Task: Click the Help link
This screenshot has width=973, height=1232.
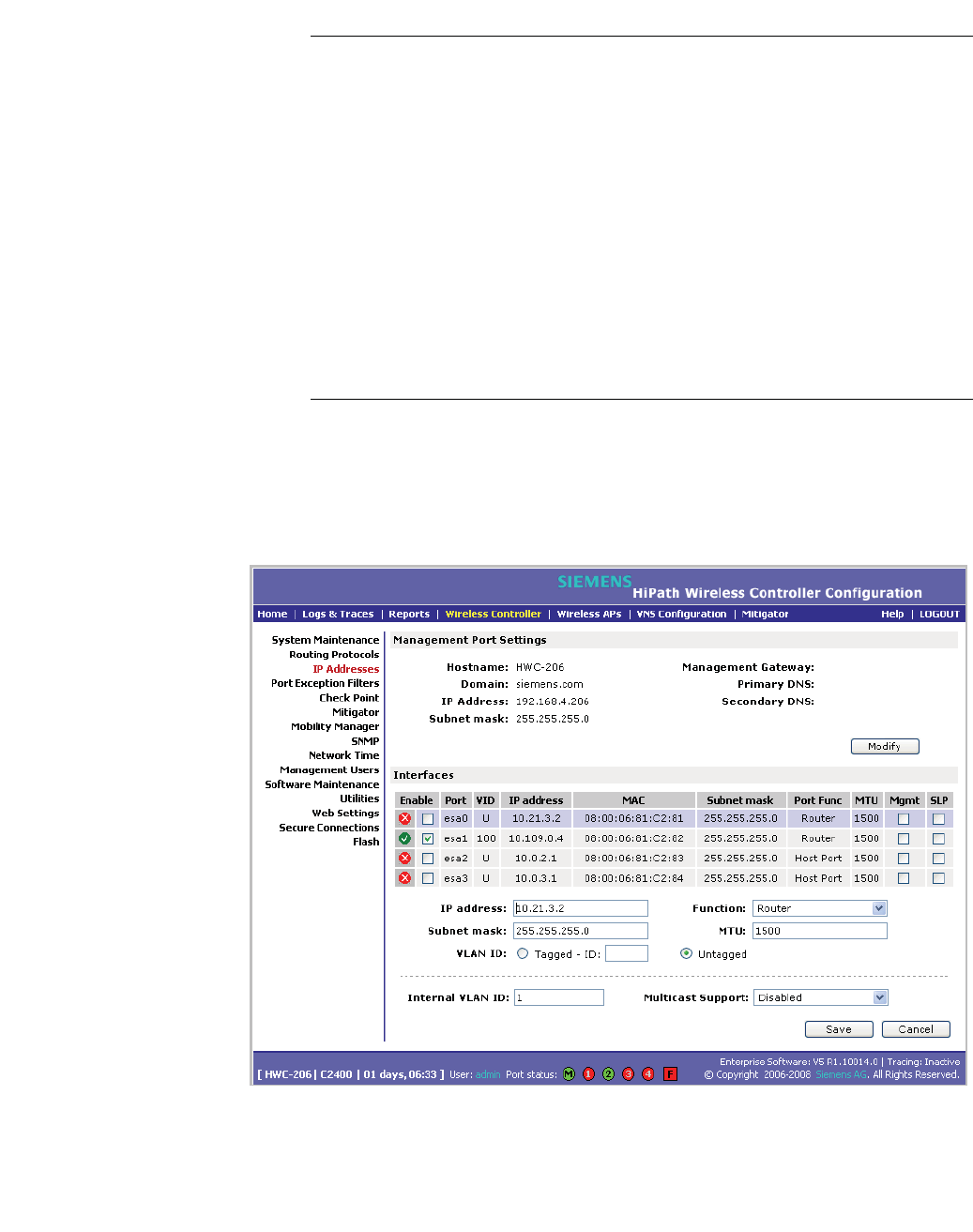Action: 892,614
